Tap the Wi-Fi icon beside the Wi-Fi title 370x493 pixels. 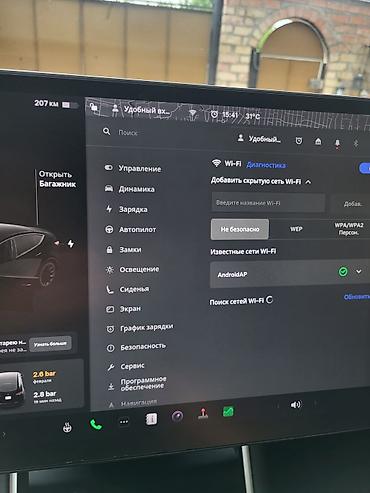(x=216, y=163)
